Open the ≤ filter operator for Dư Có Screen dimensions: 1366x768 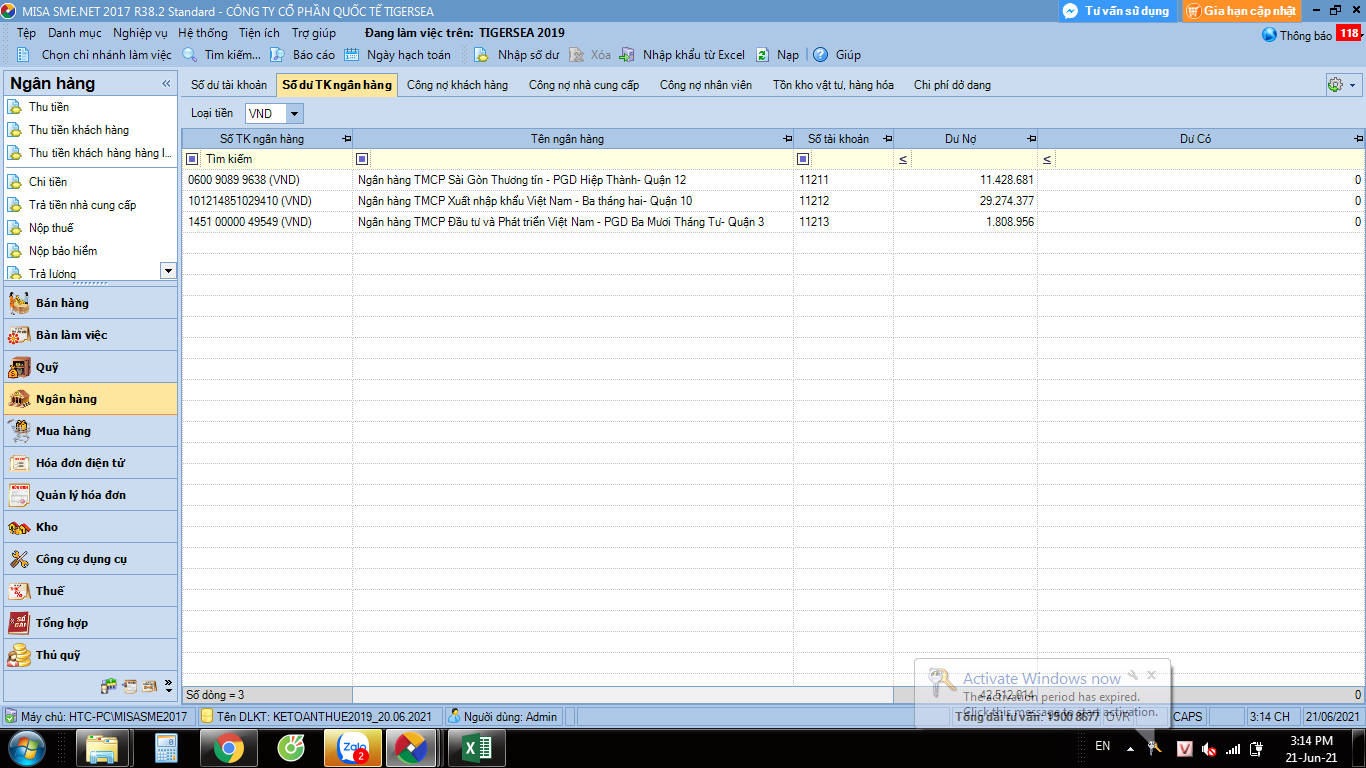point(1047,159)
